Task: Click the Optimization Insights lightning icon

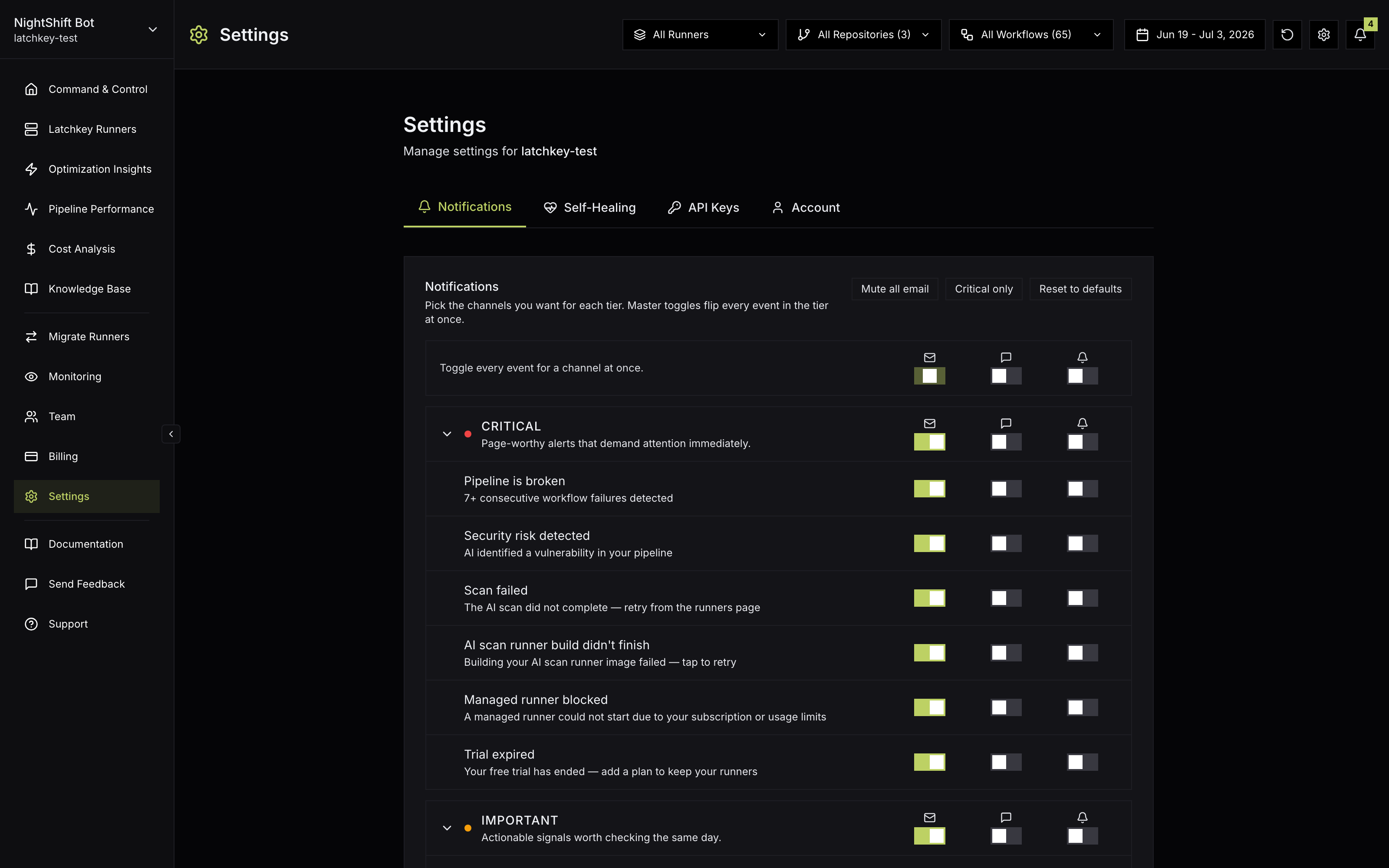Action: 31,169
